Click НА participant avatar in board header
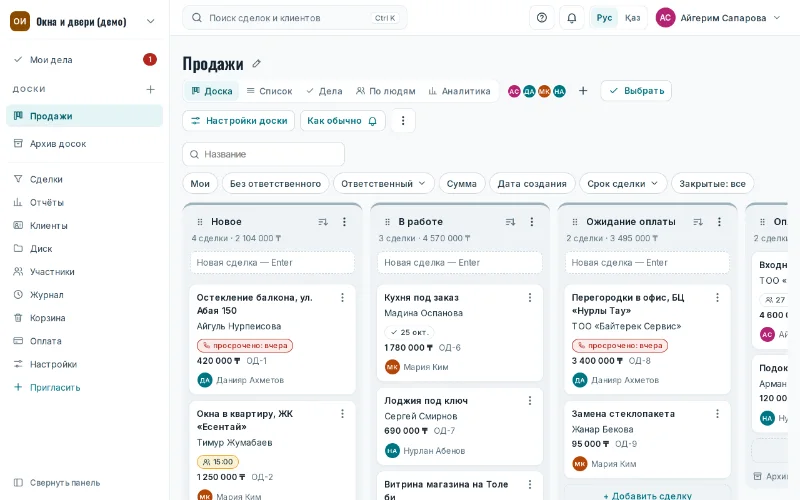 pyautogui.click(x=559, y=91)
